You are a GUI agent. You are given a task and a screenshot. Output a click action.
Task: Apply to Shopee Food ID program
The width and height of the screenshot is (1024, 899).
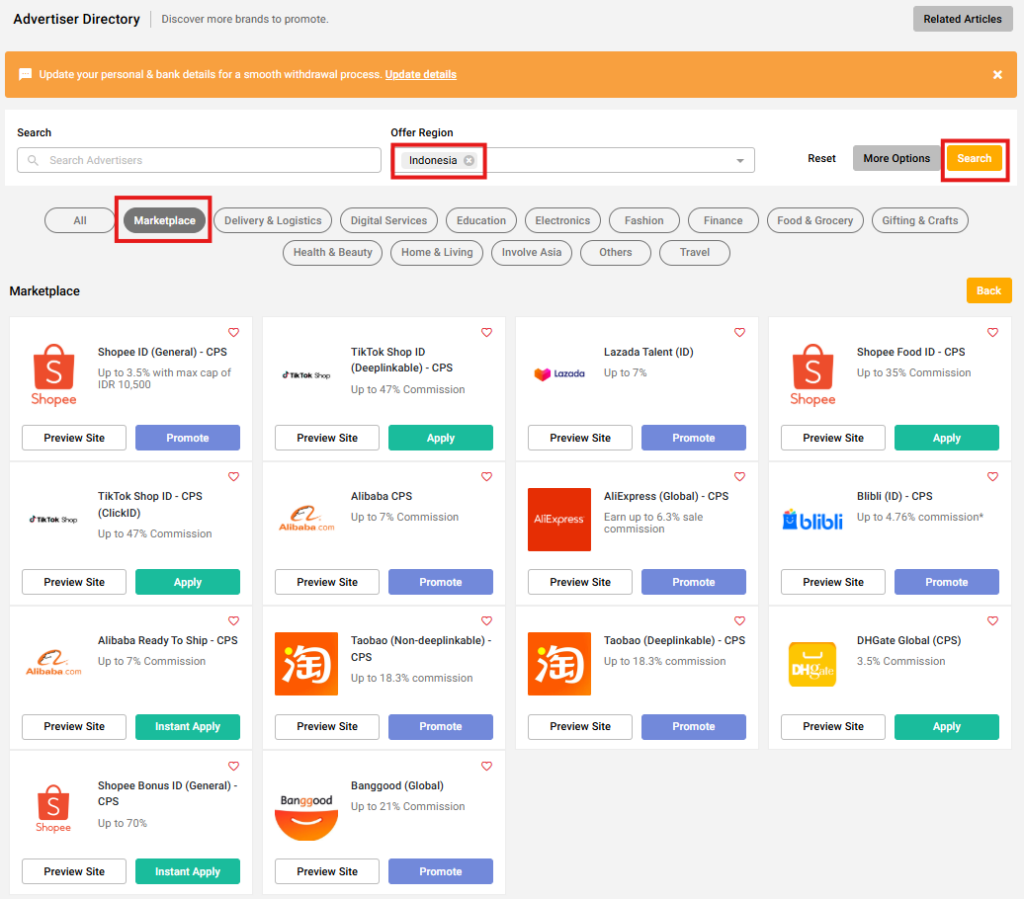pyautogui.click(x=946, y=438)
